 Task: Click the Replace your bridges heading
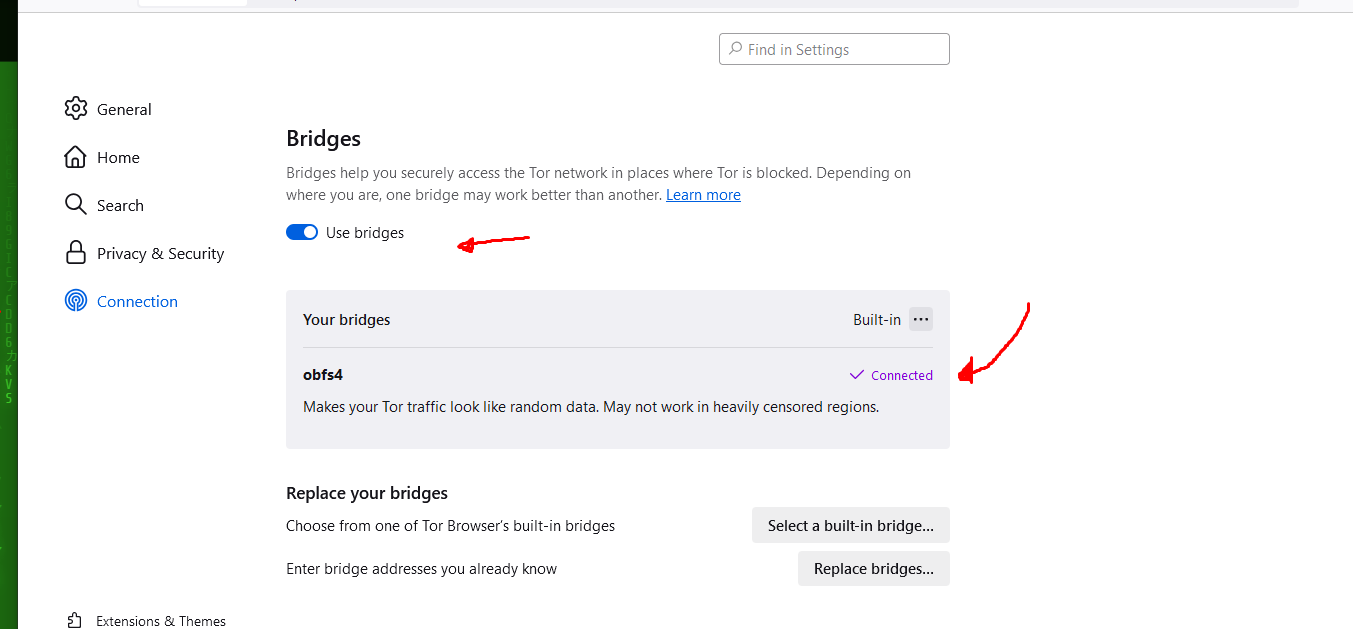tap(367, 493)
